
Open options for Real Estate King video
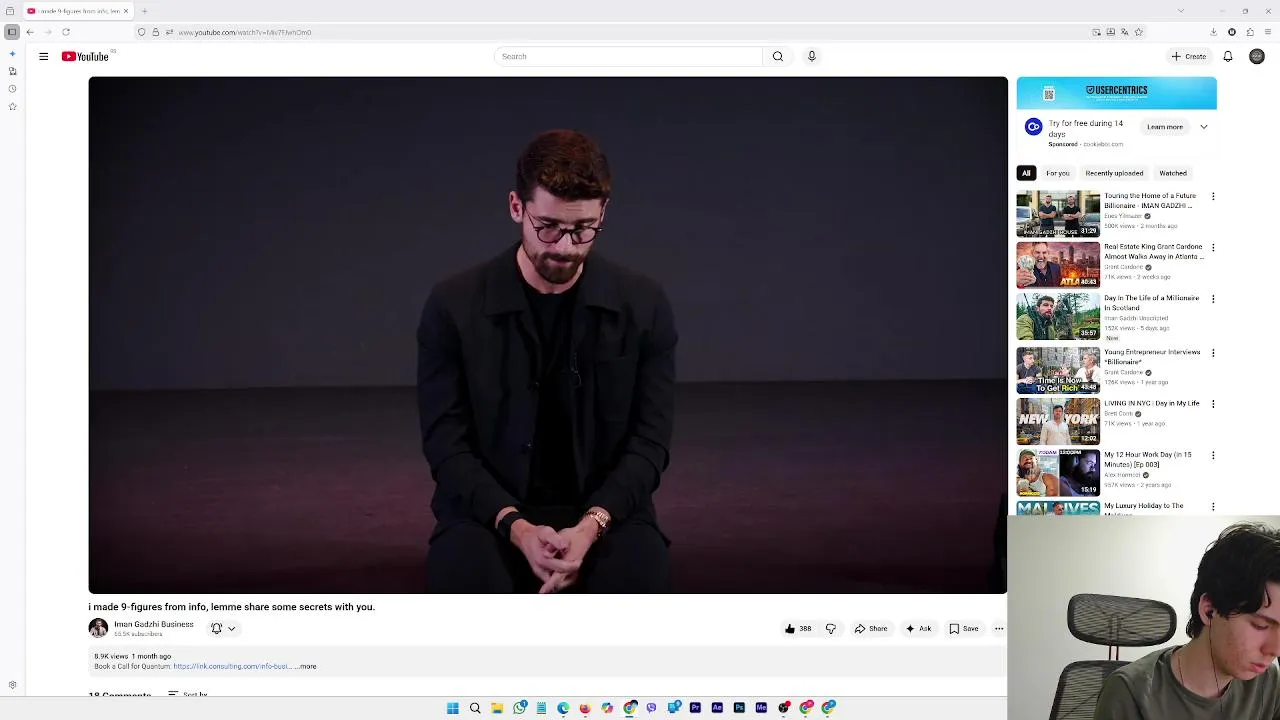pos(1213,247)
